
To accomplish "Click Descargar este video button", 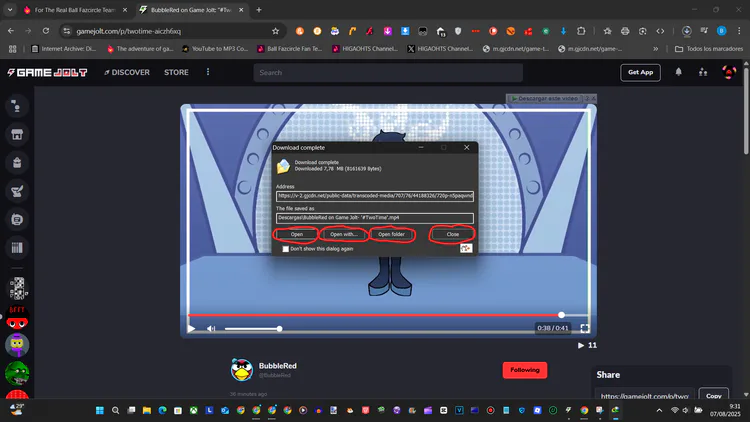I will 544,99.
